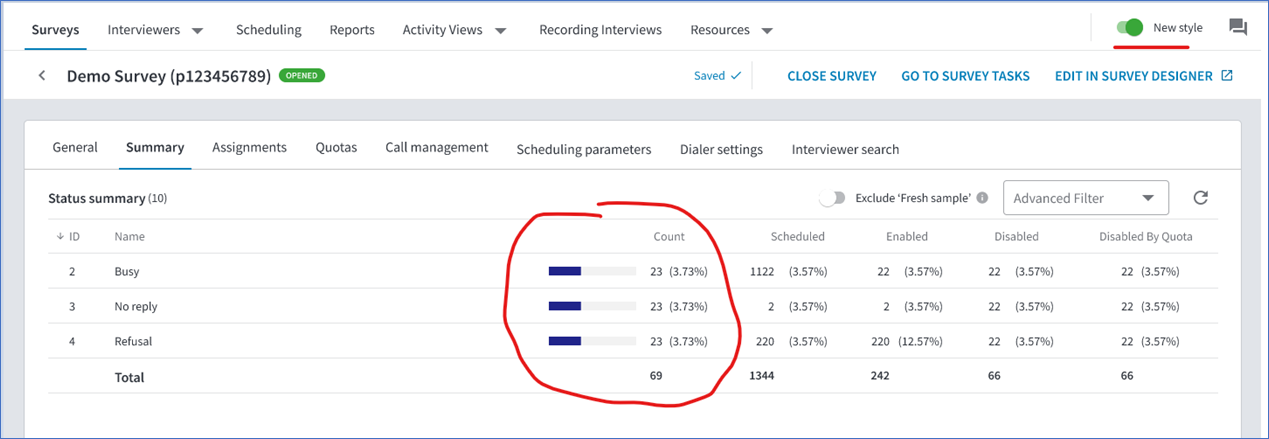Click the Status summary heading
The height and width of the screenshot is (439, 1269).
click(97, 198)
